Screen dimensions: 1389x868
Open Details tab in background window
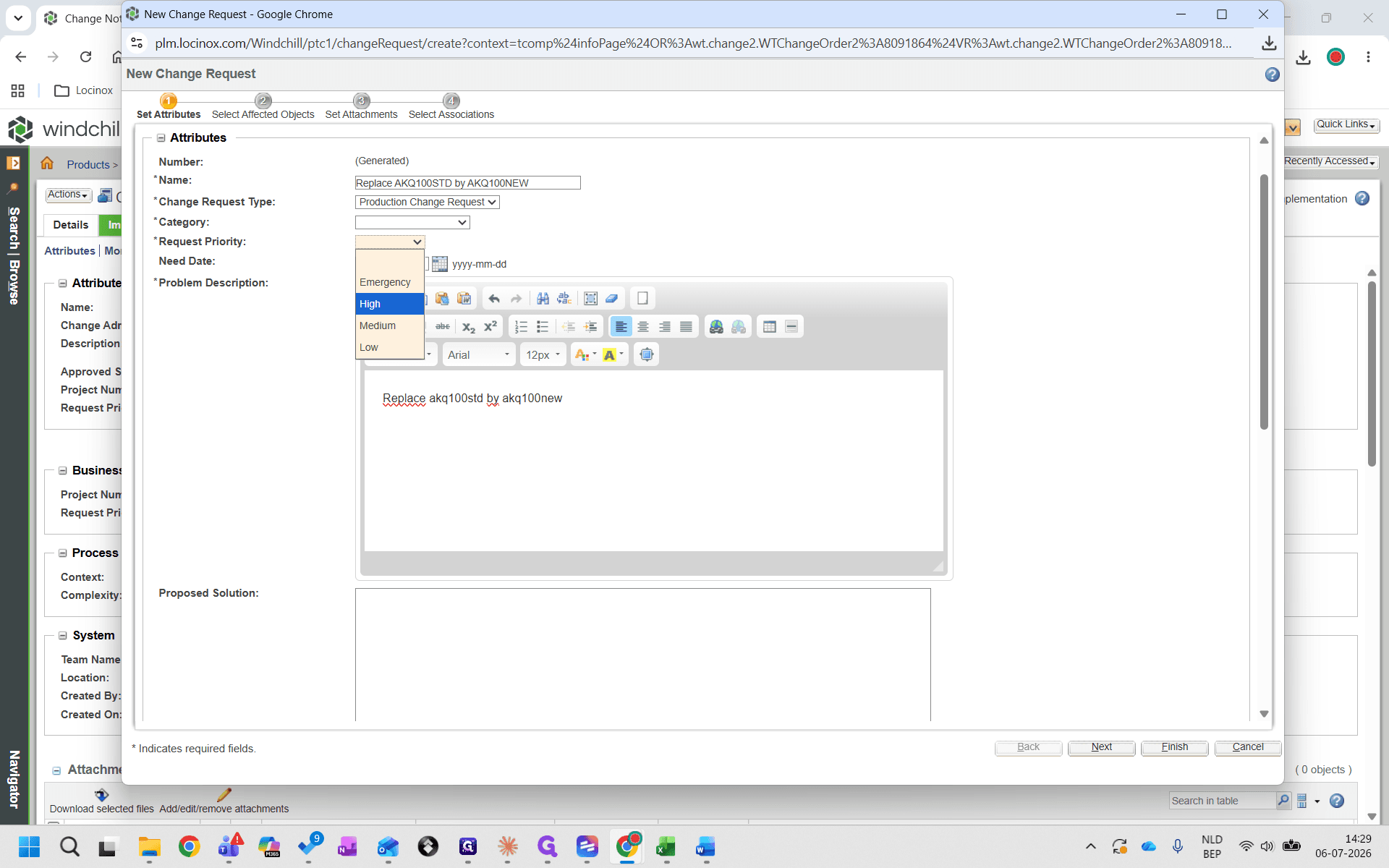[x=70, y=225]
